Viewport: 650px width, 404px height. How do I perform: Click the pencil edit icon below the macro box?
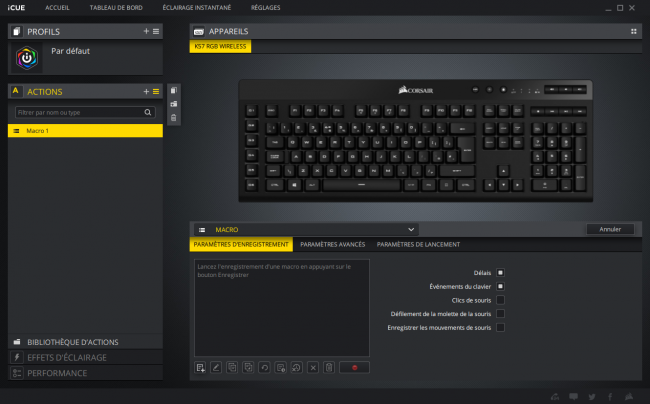tap(216, 368)
